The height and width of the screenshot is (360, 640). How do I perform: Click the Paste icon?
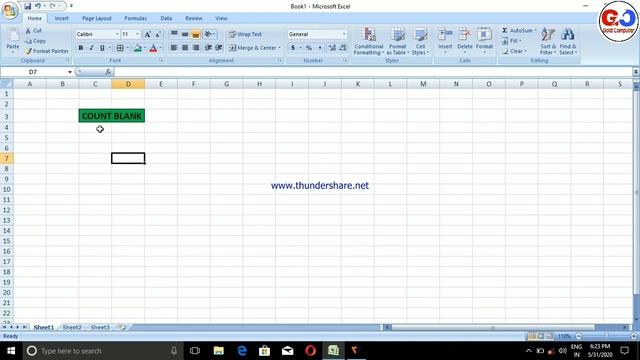[13, 36]
